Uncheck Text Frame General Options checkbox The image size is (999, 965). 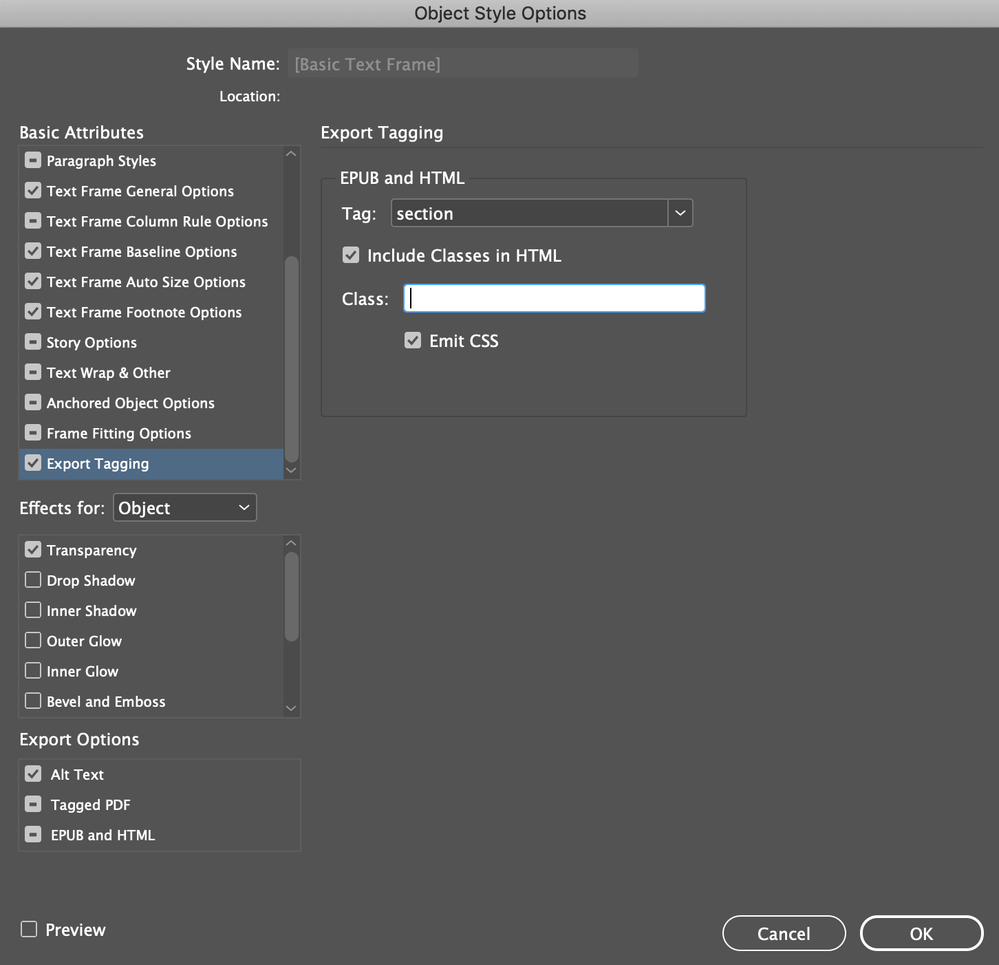pos(33,190)
